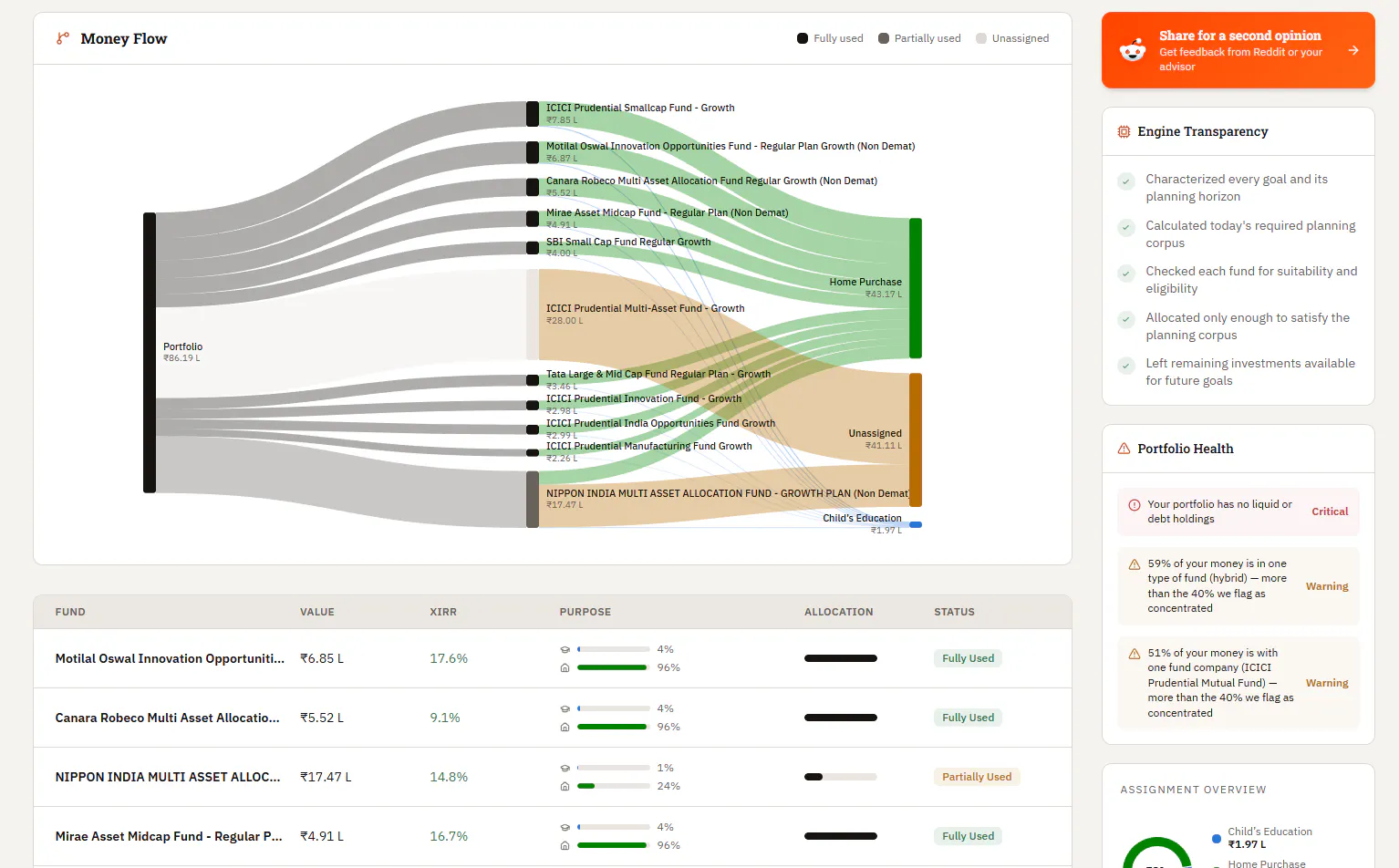Click 'Canara Robeco Multi Asset Allocatio...' fund name in table
Image resolution: width=1399 pixels, height=868 pixels.
coord(168,718)
